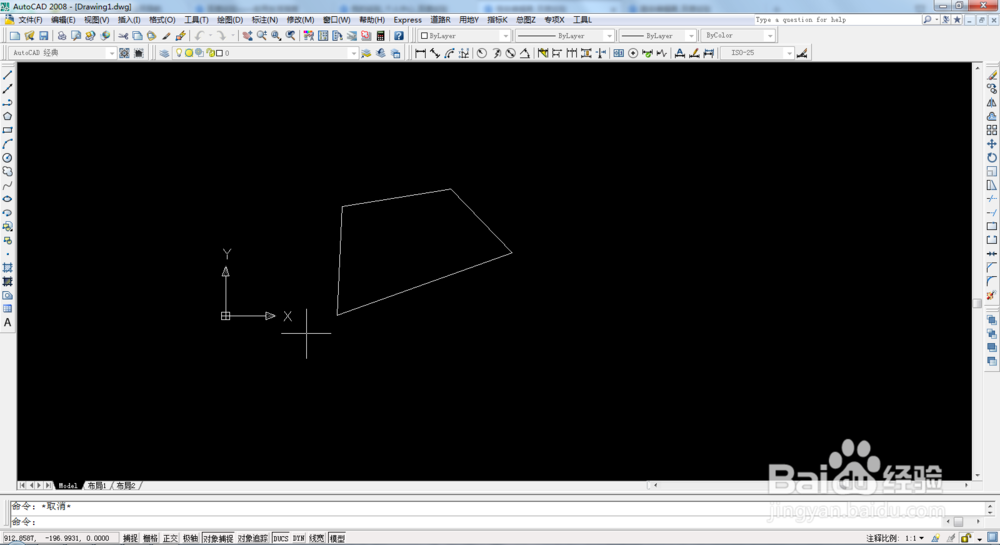This screenshot has height=545, width=1000.
Task: Click the vertical scrollbar down arrow
Action: [977, 476]
